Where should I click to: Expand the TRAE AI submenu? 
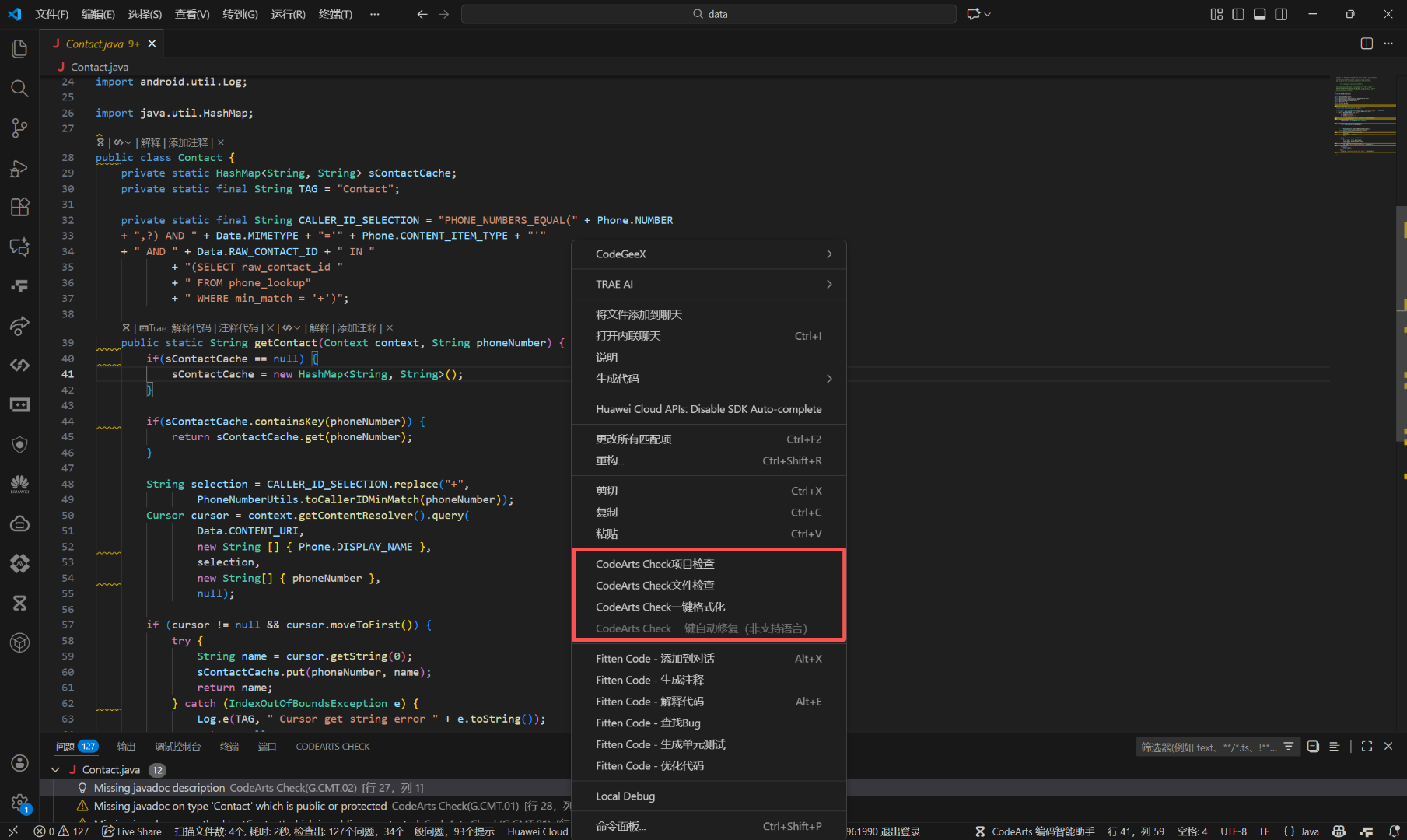tap(709, 285)
